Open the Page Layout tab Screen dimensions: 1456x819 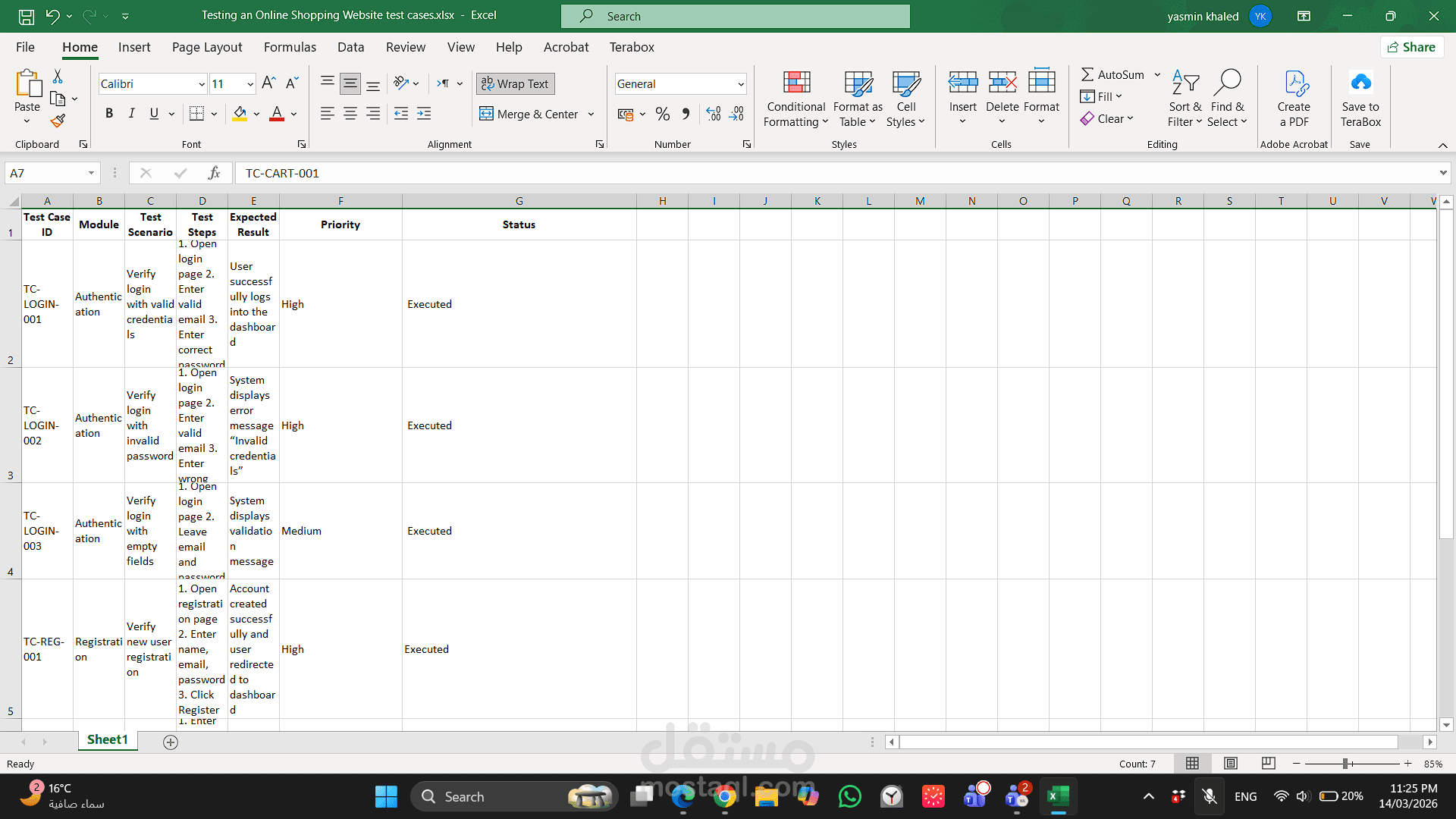tap(207, 47)
